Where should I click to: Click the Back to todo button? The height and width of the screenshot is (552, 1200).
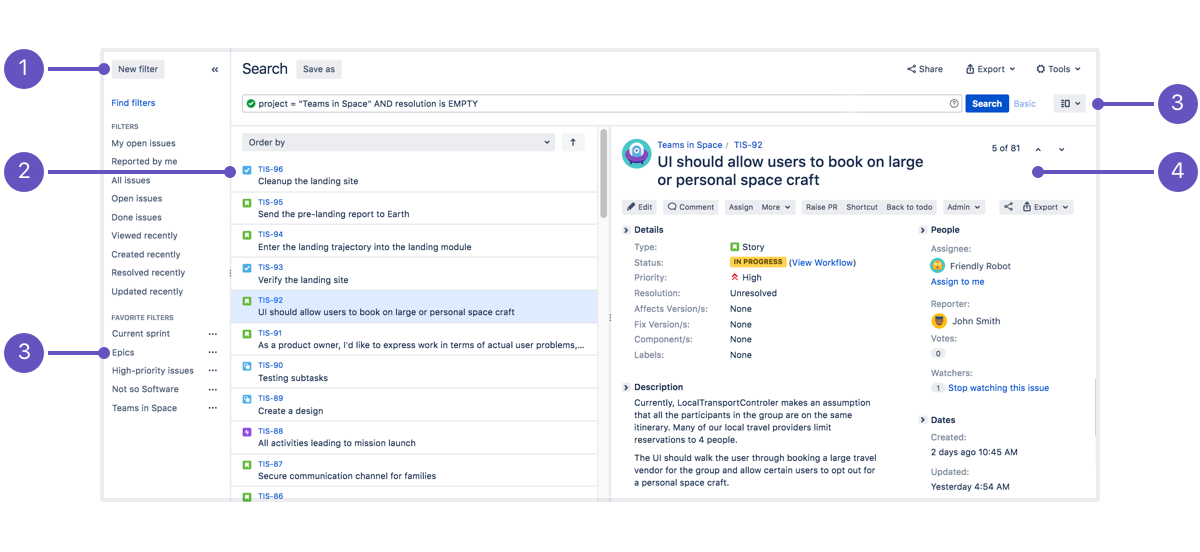(x=909, y=207)
